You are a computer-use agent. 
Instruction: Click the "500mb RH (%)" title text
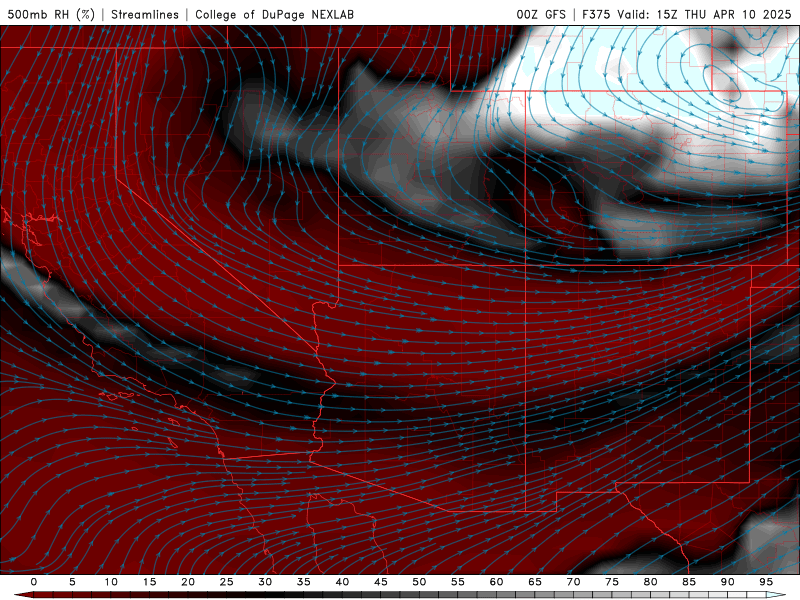pos(51,14)
